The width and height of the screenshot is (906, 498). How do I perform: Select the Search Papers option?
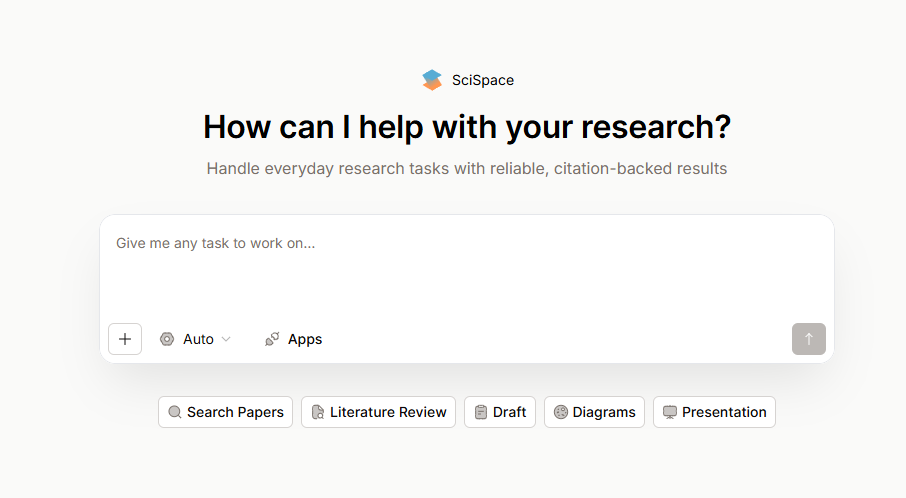pyautogui.click(x=235, y=412)
